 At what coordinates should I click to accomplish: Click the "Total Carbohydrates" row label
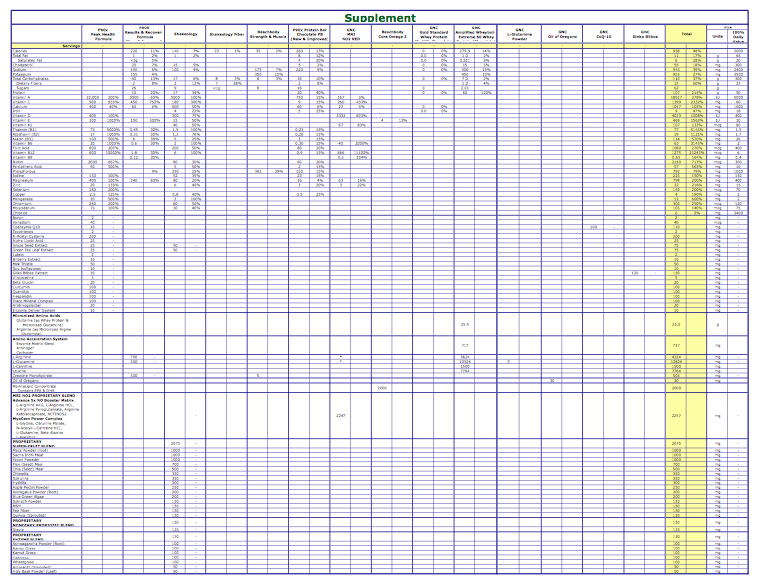[x=30, y=78]
